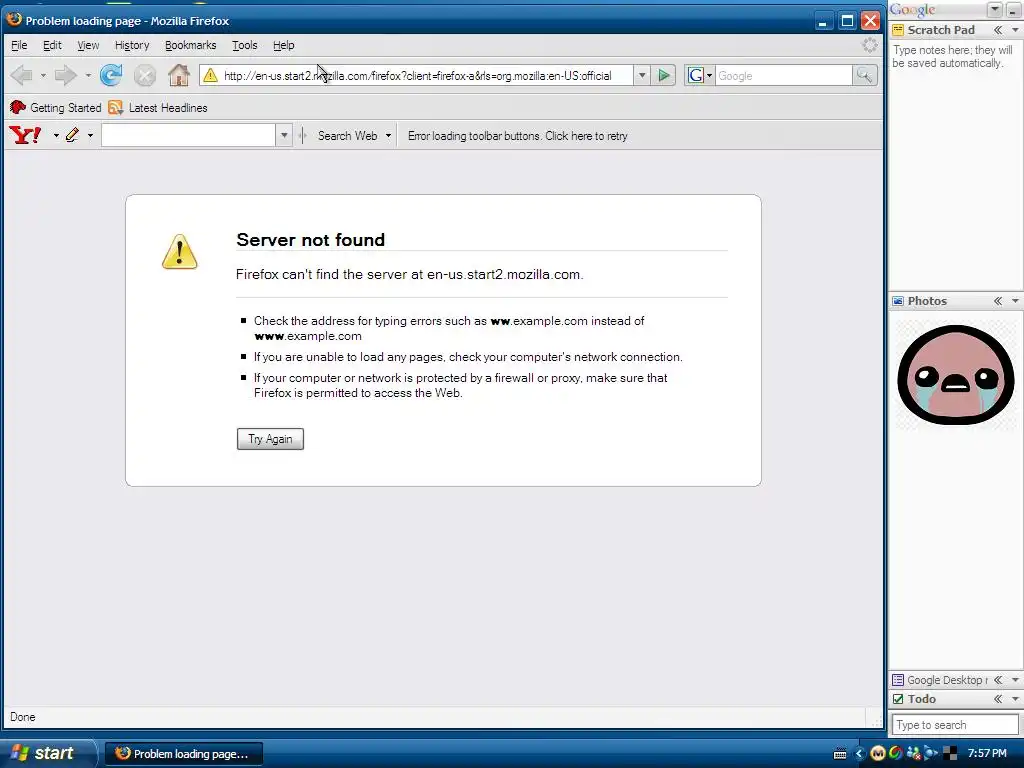The image size is (1024, 768).
Task: Click the Google Desktop gadget list icon
Action: [x=898, y=680]
